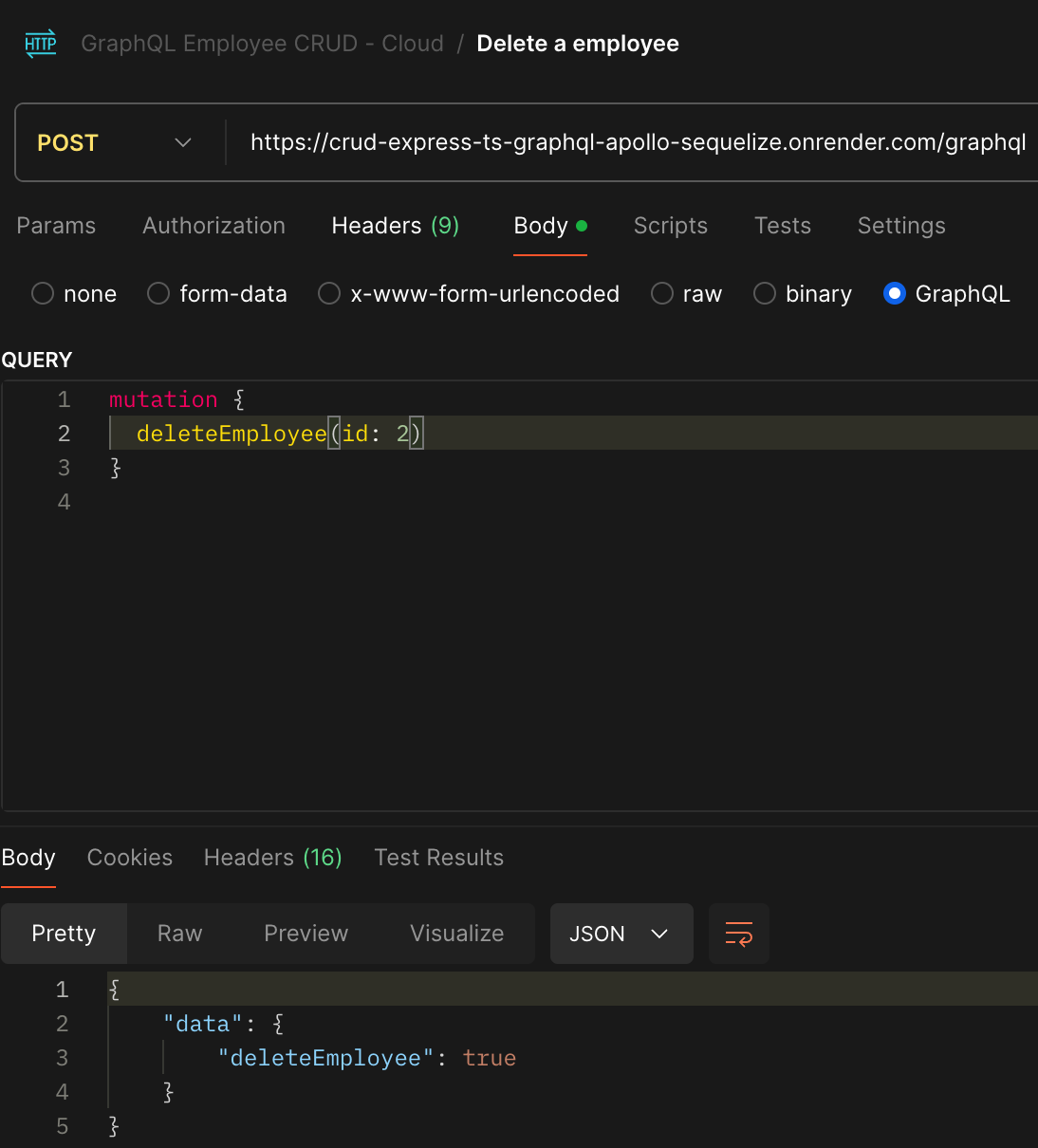Image resolution: width=1038 pixels, height=1148 pixels.
Task: Click the HTTP request type icon
Action: pos(41,44)
